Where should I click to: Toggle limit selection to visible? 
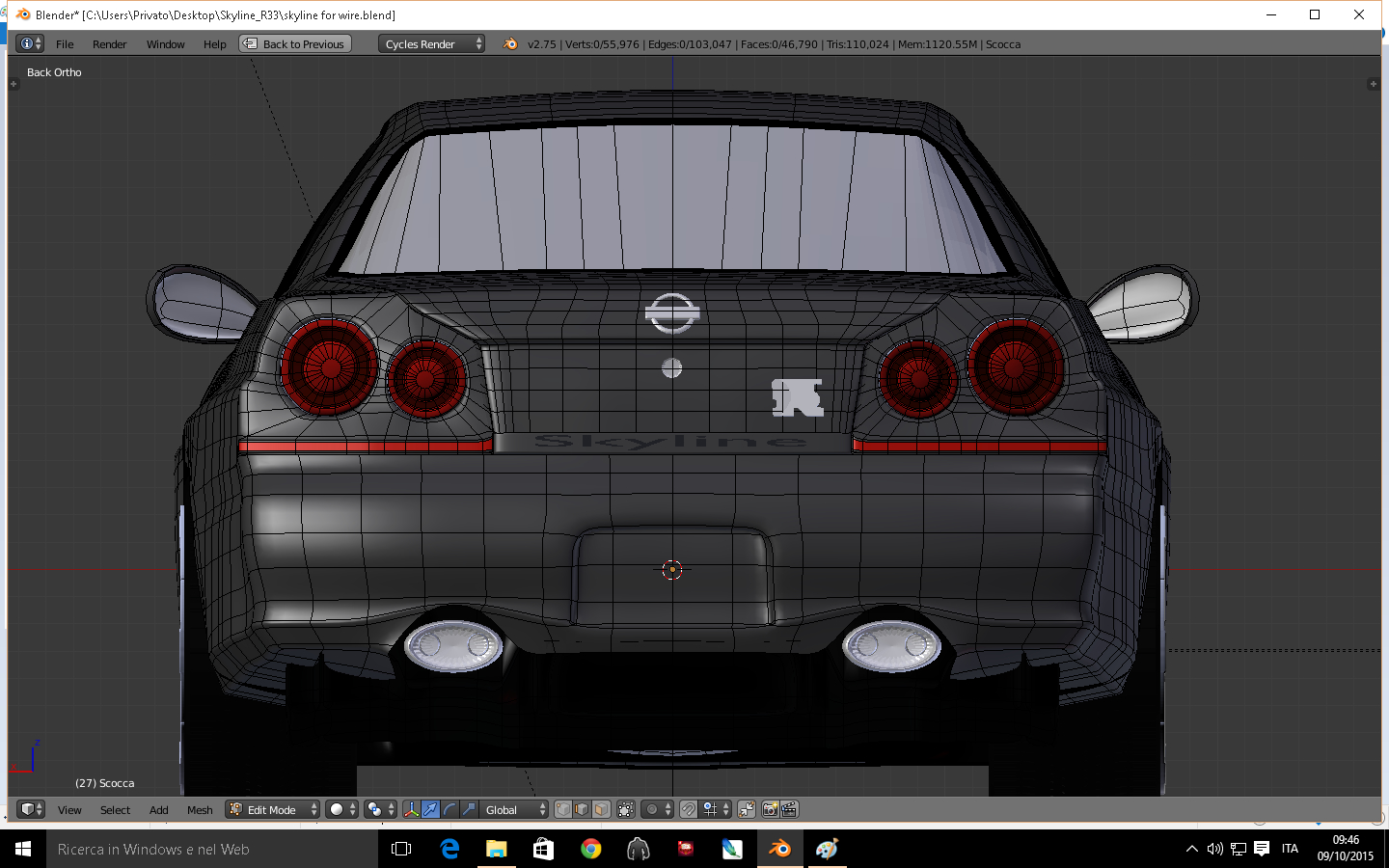625,809
